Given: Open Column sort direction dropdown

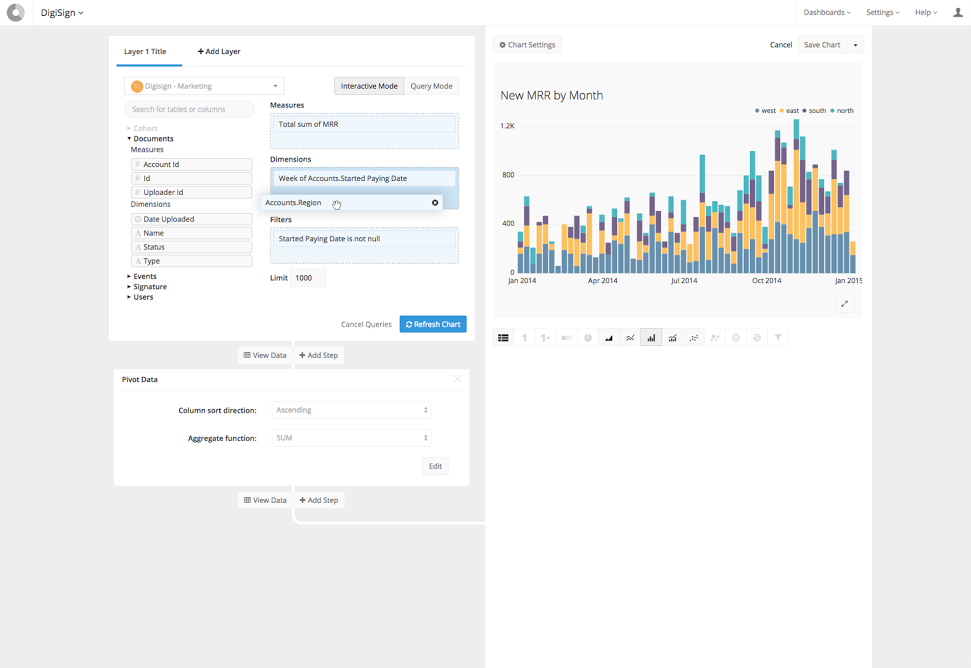Looking at the screenshot, I should pos(351,410).
